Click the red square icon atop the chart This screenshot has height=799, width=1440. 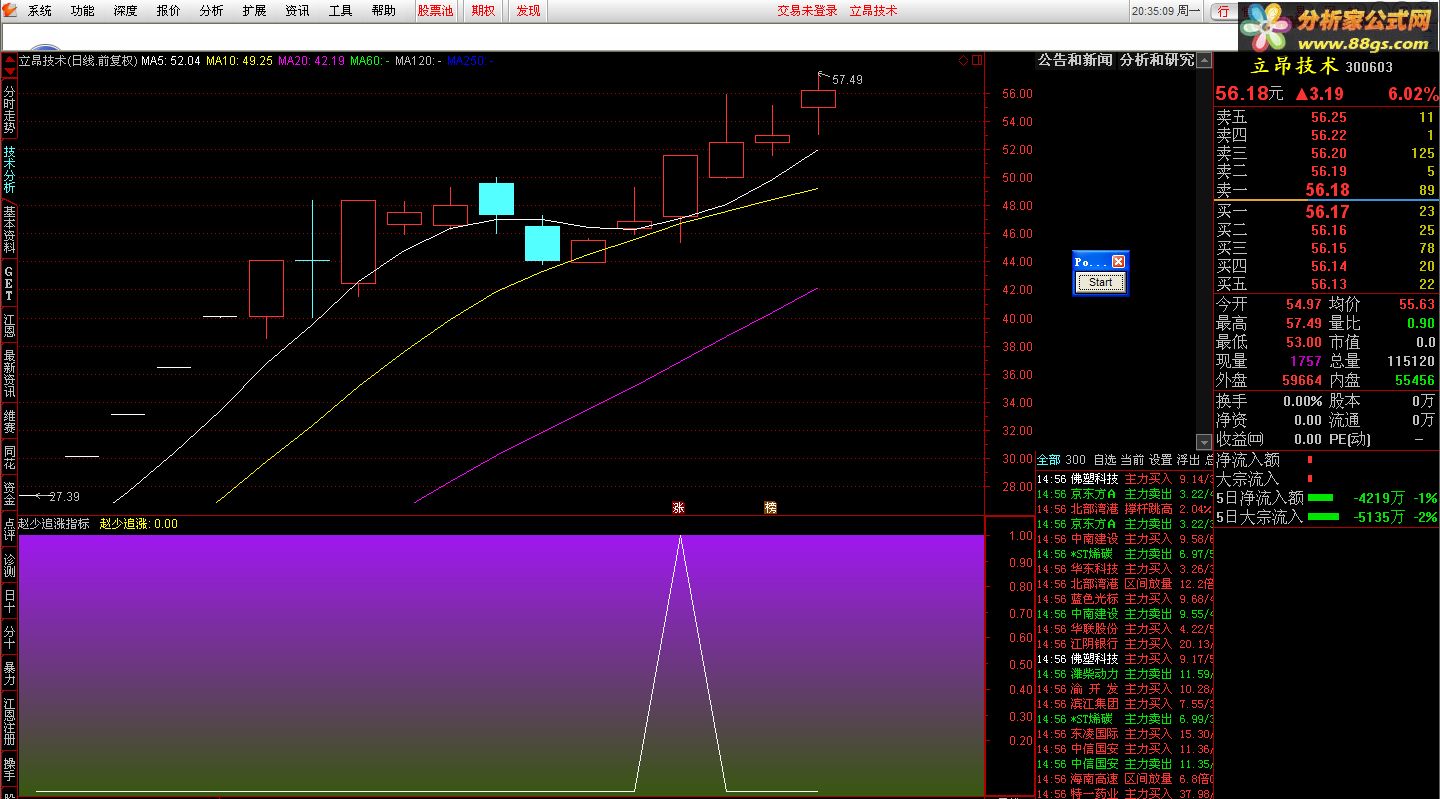click(976, 60)
